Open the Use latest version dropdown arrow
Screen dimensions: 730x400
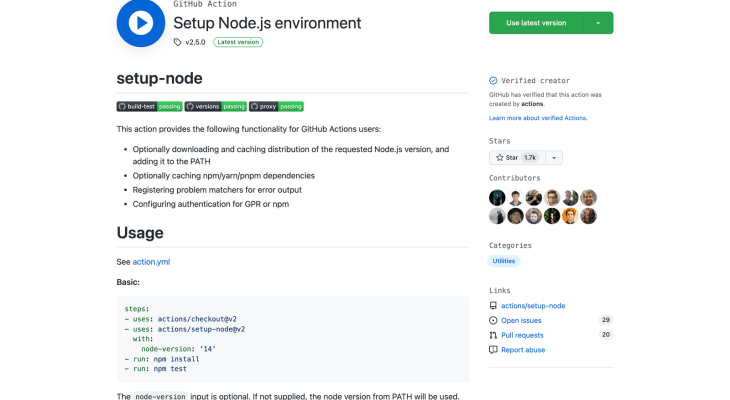click(598, 23)
